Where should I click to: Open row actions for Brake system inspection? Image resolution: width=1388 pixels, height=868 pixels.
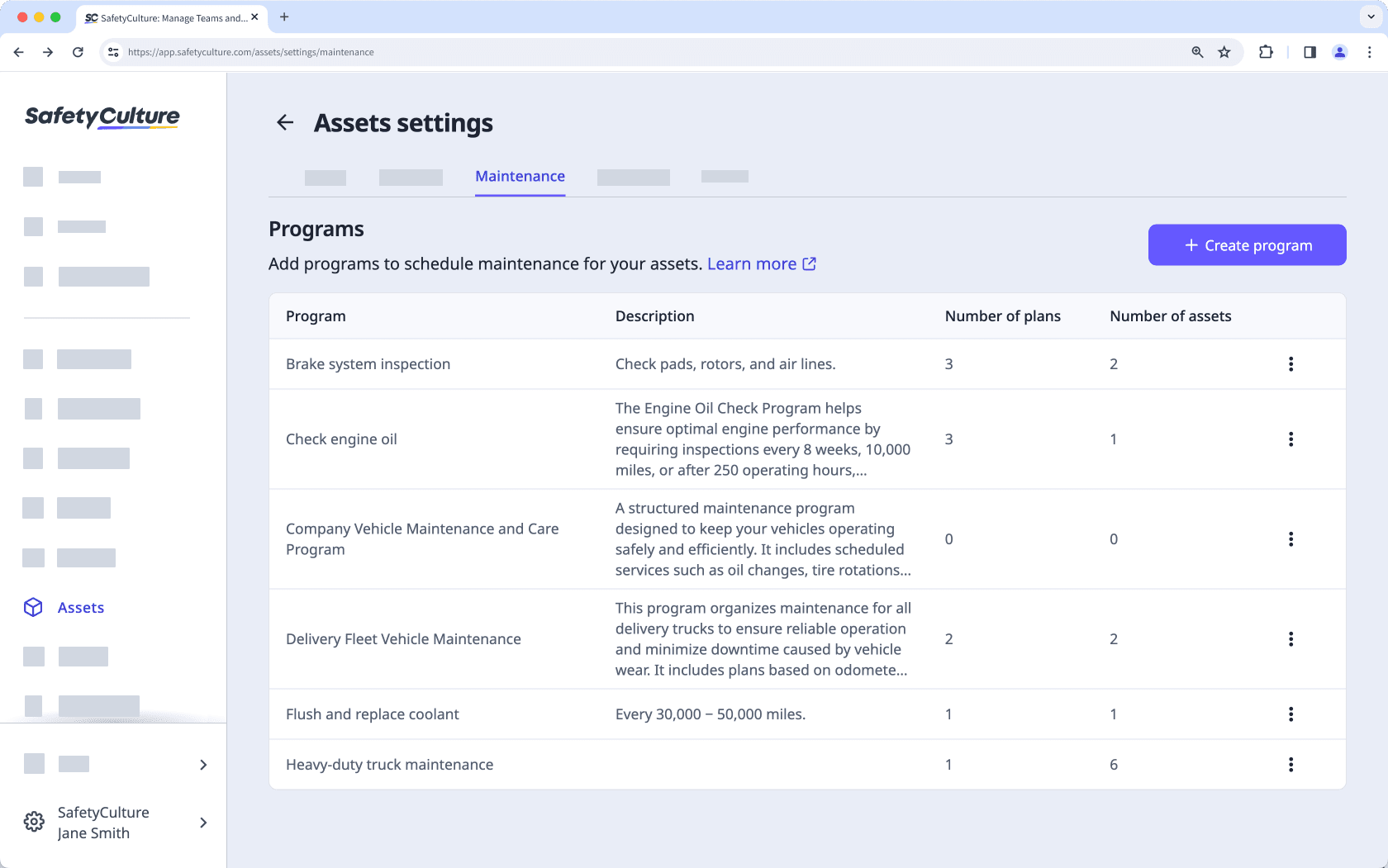tap(1291, 363)
